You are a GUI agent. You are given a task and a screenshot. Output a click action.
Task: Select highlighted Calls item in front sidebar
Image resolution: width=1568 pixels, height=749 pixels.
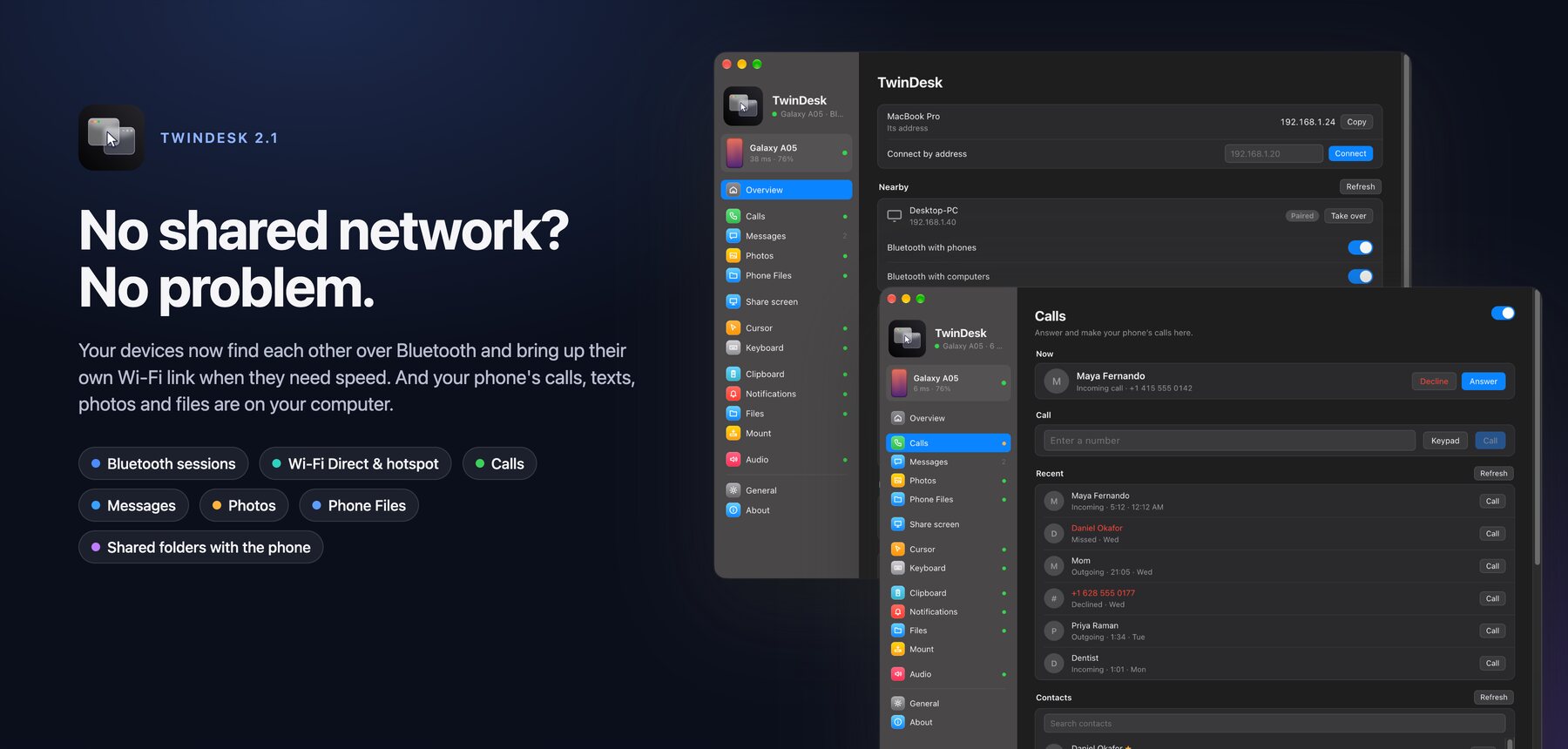pos(948,443)
